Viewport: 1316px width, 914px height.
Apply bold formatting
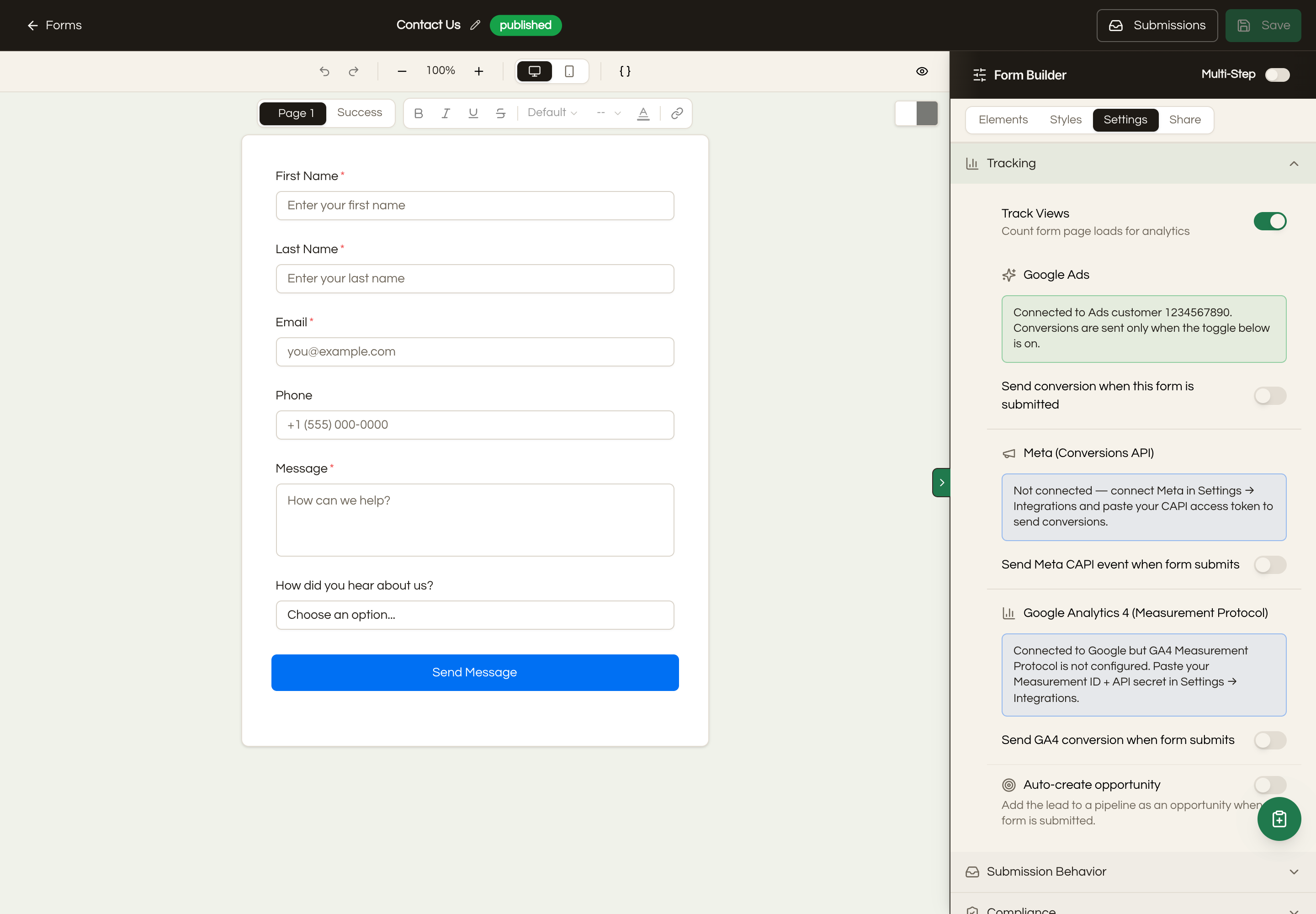click(x=419, y=113)
